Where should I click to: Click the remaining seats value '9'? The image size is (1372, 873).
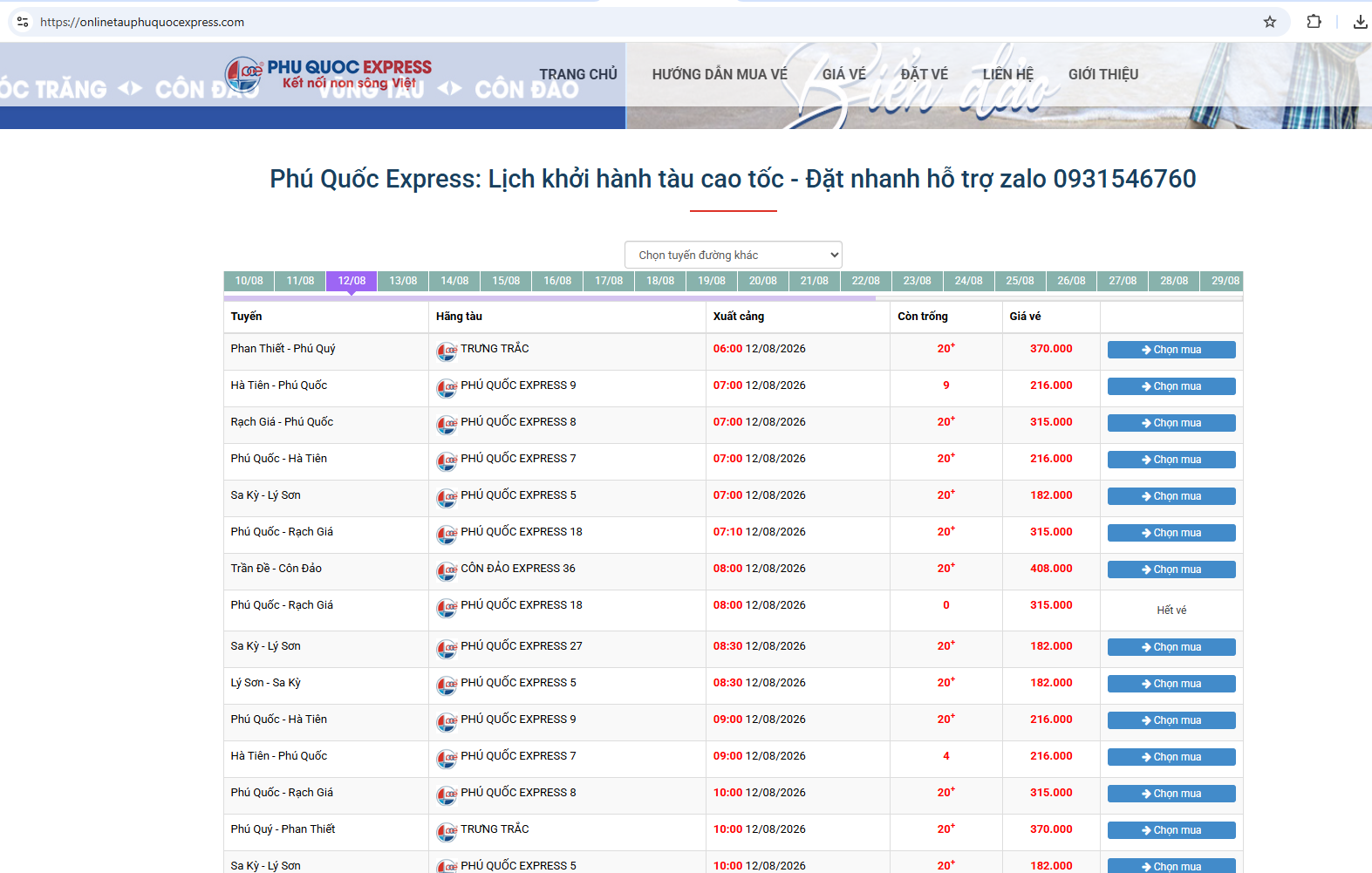[946, 385]
